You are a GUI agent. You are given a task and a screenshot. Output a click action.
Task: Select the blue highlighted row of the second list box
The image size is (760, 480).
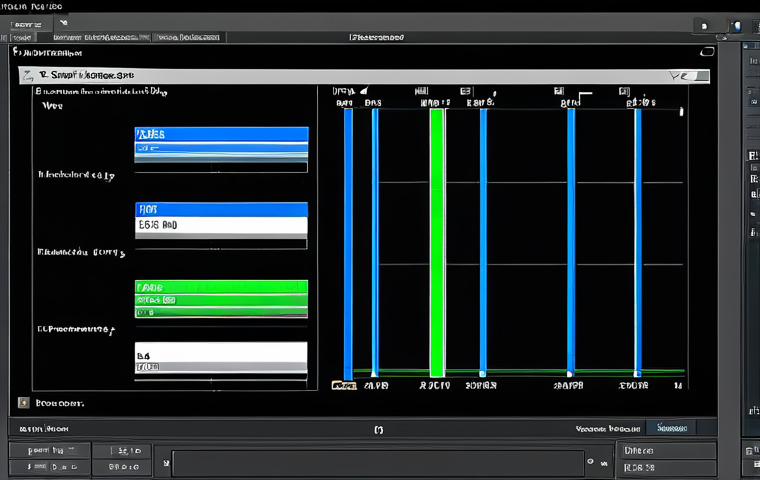coord(222,209)
